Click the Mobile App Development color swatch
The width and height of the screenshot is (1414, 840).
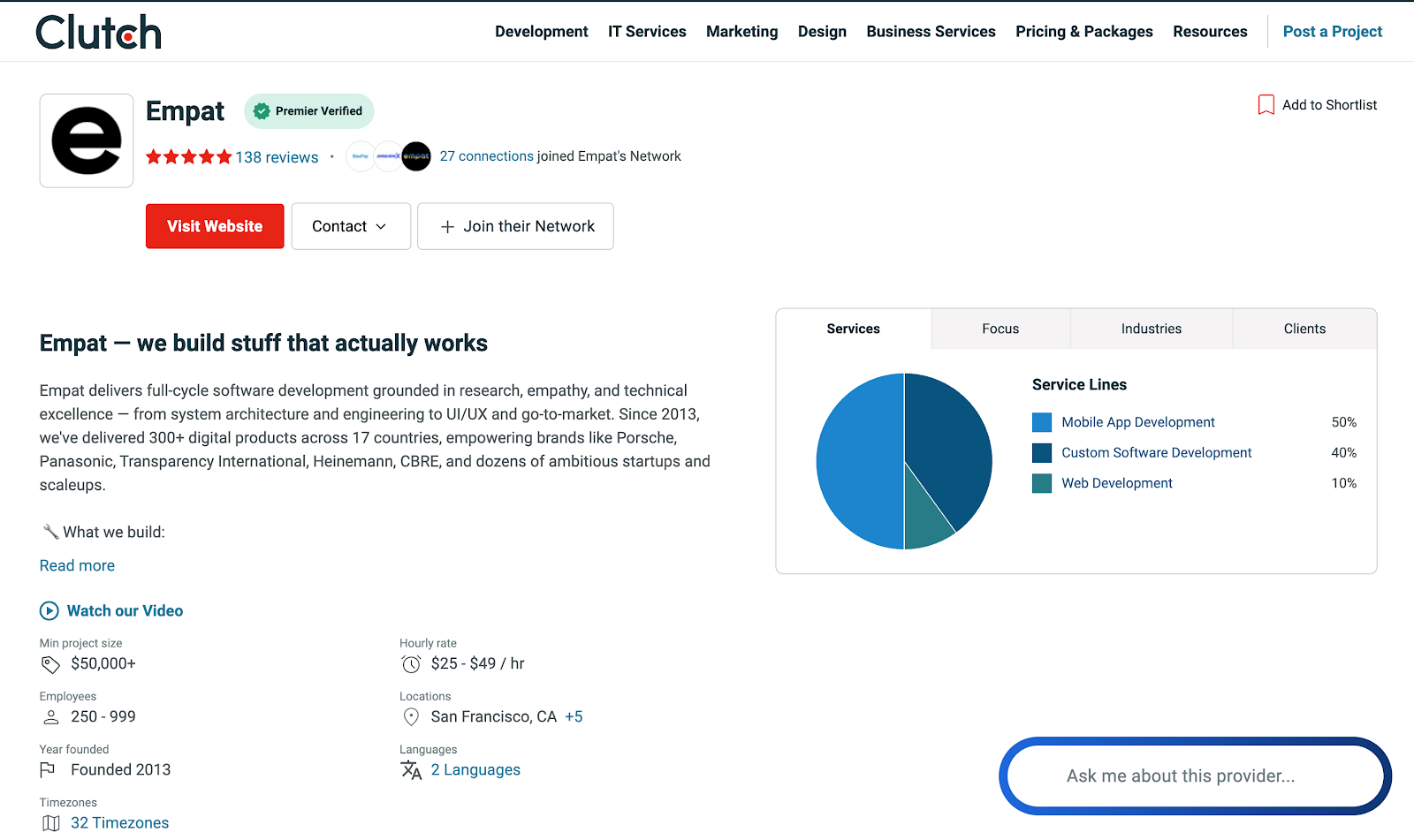coord(1041,422)
